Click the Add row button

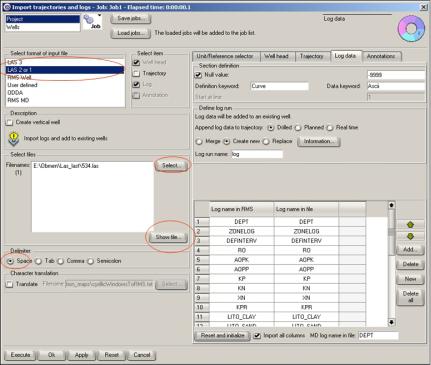pyautogui.click(x=410, y=249)
